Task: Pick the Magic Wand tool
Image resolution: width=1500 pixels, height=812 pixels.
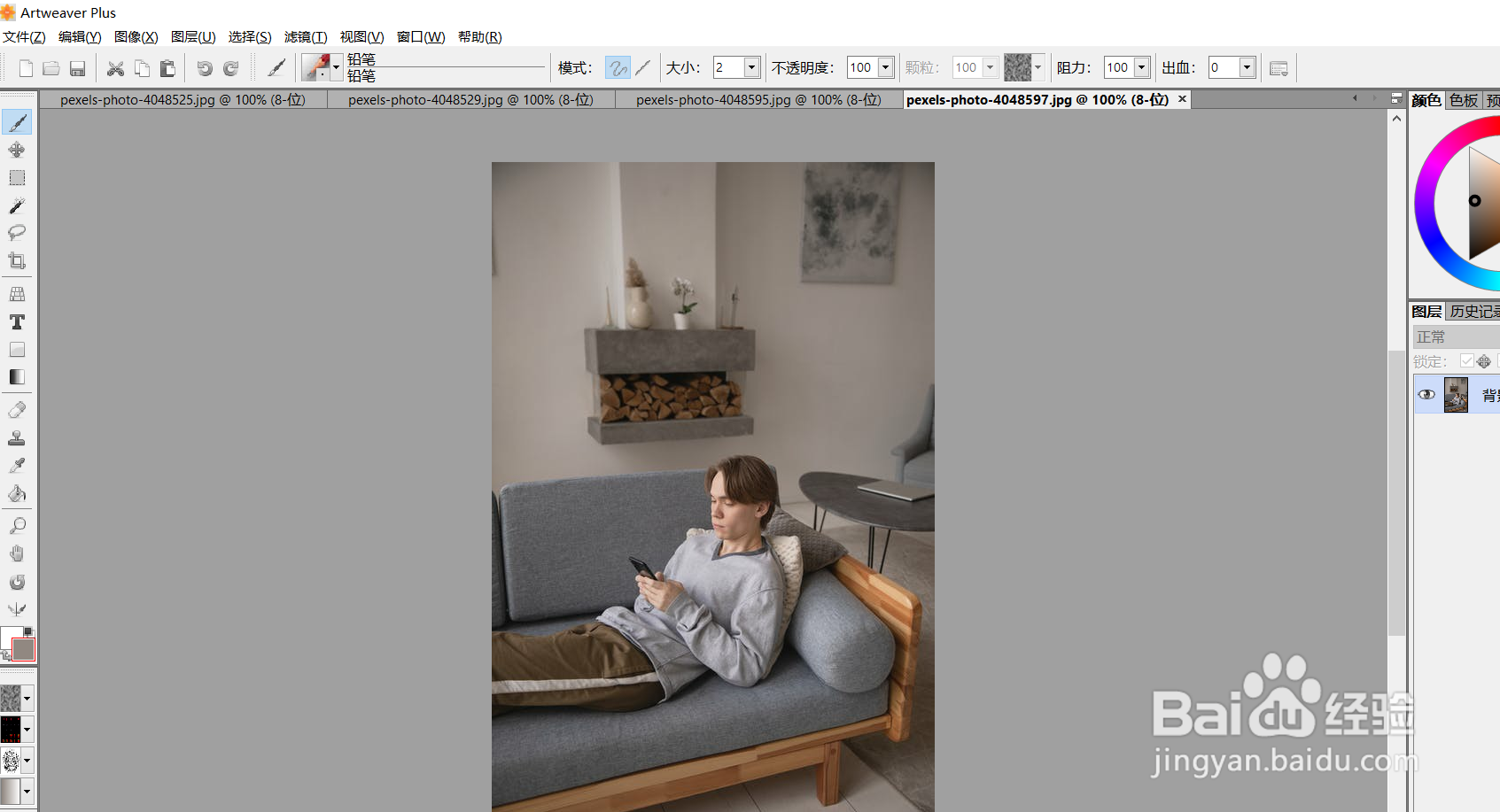Action: [x=17, y=205]
